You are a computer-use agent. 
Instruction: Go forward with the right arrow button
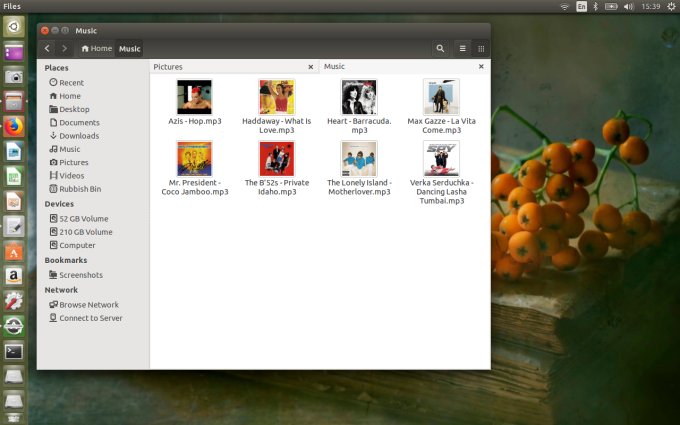click(x=65, y=48)
